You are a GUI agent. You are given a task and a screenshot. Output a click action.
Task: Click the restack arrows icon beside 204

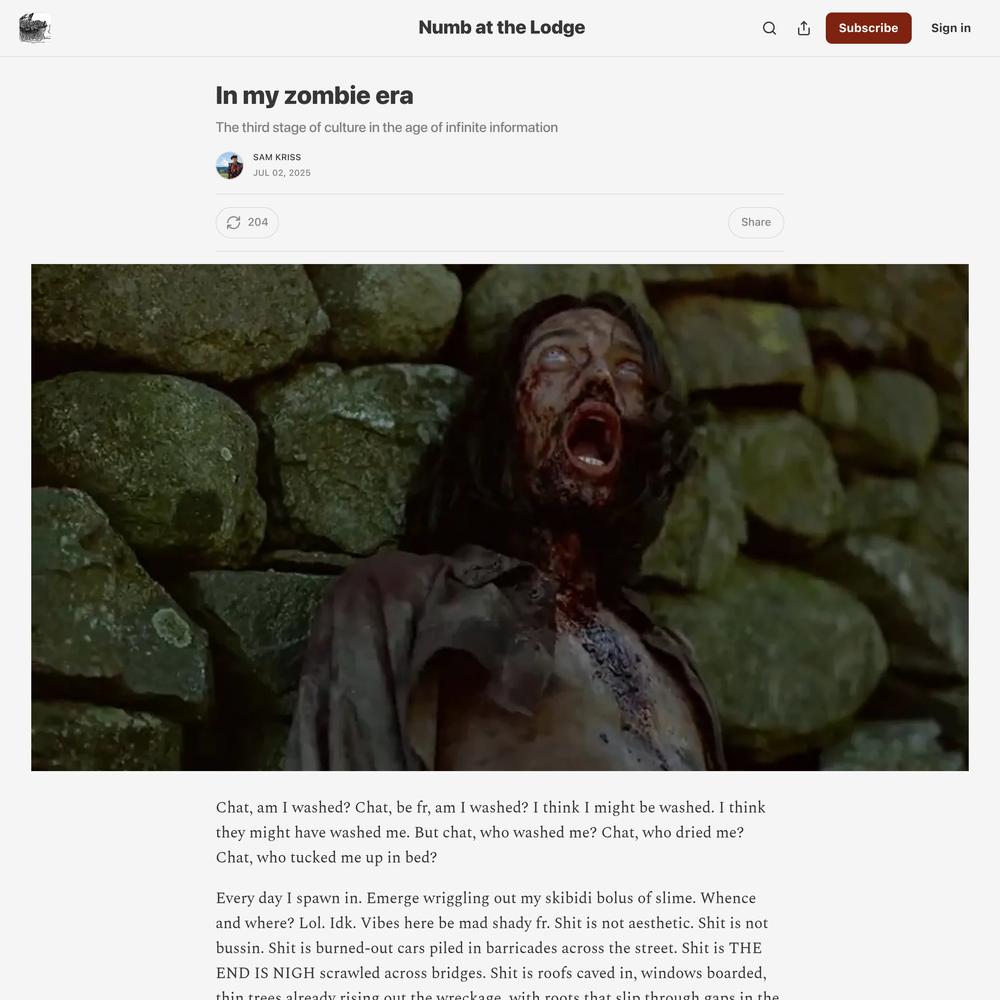click(233, 223)
